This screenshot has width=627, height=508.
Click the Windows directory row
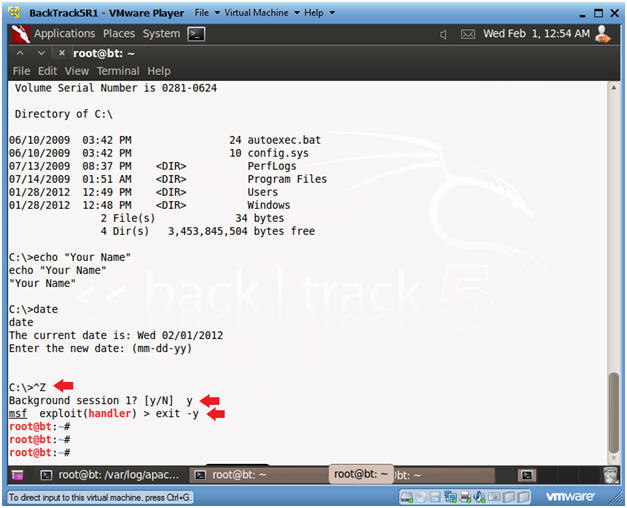[149, 205]
